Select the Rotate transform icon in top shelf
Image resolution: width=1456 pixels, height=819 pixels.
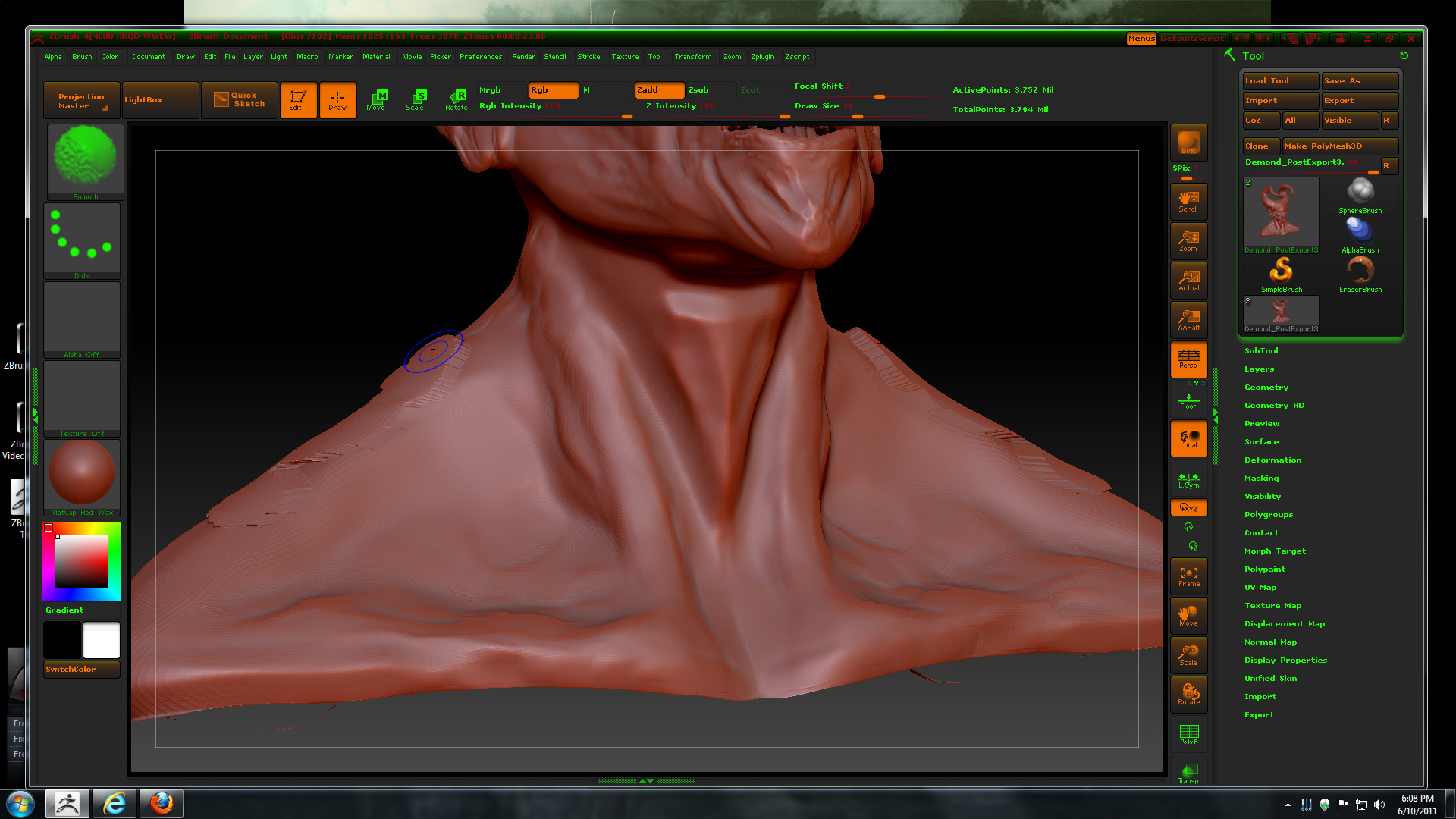pos(457,99)
